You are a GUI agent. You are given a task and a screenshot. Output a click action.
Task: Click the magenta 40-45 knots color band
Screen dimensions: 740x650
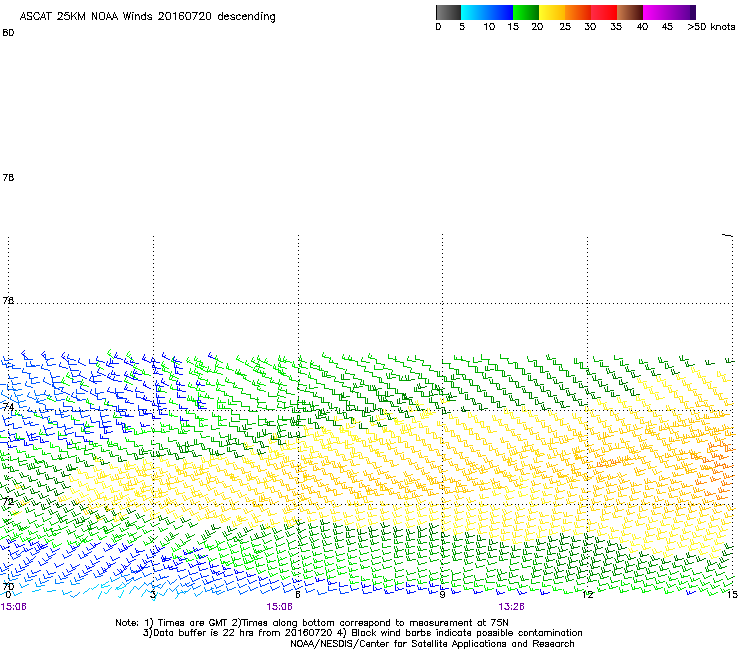point(656,12)
